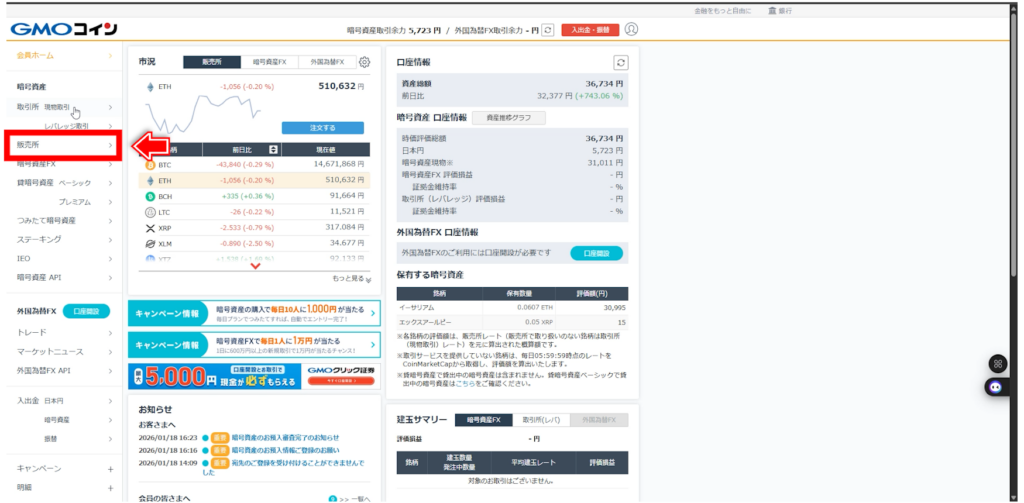The image size is (1024, 503).
Task: Open the 資産推移グラフ button
Action: click(508, 117)
